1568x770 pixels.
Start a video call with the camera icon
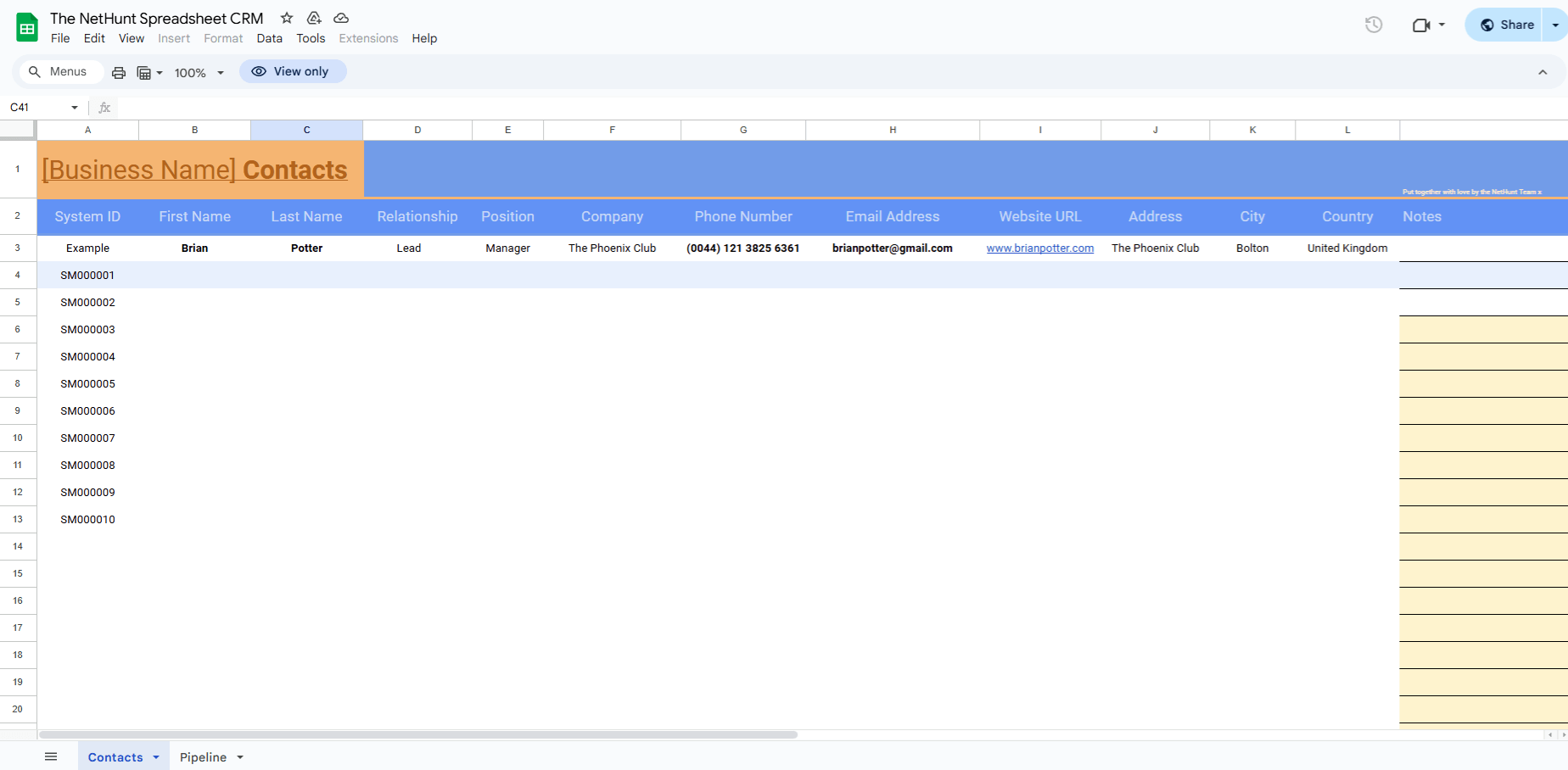[1422, 25]
